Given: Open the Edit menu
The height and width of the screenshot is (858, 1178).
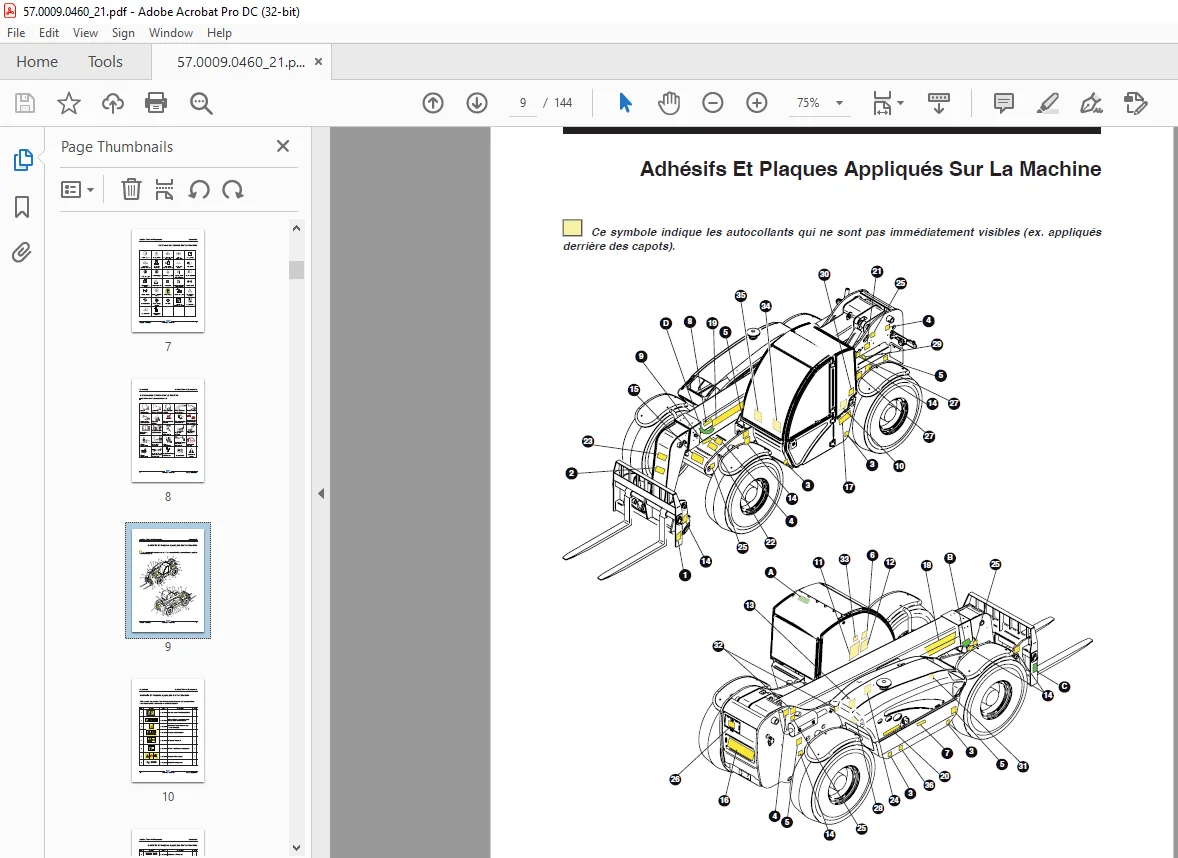Looking at the screenshot, I should tap(49, 33).
